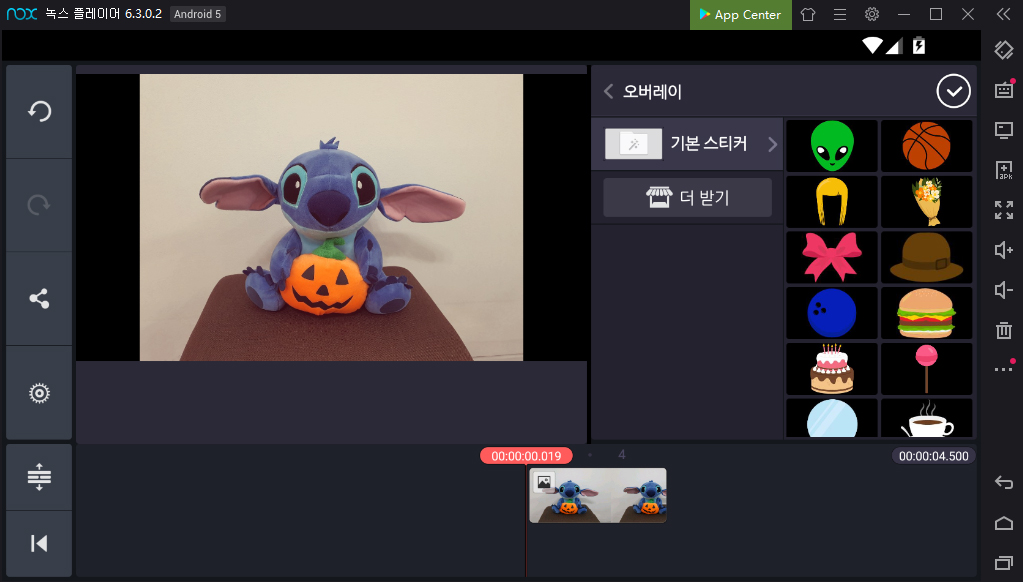Click the redo arrow icon
Viewport: 1023px width, 582px height.
coord(39,205)
